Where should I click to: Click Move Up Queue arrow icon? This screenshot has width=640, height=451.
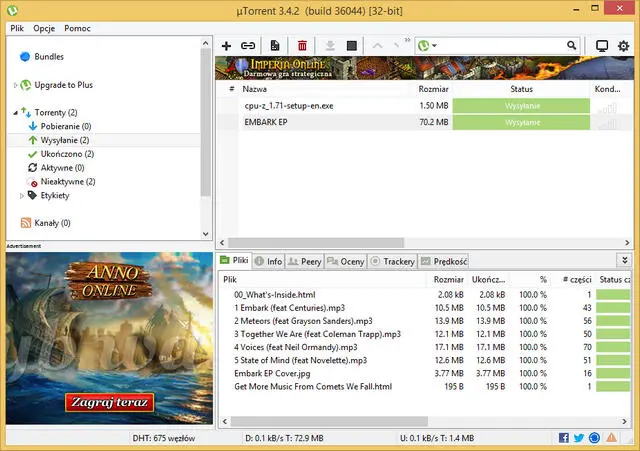tap(378, 46)
